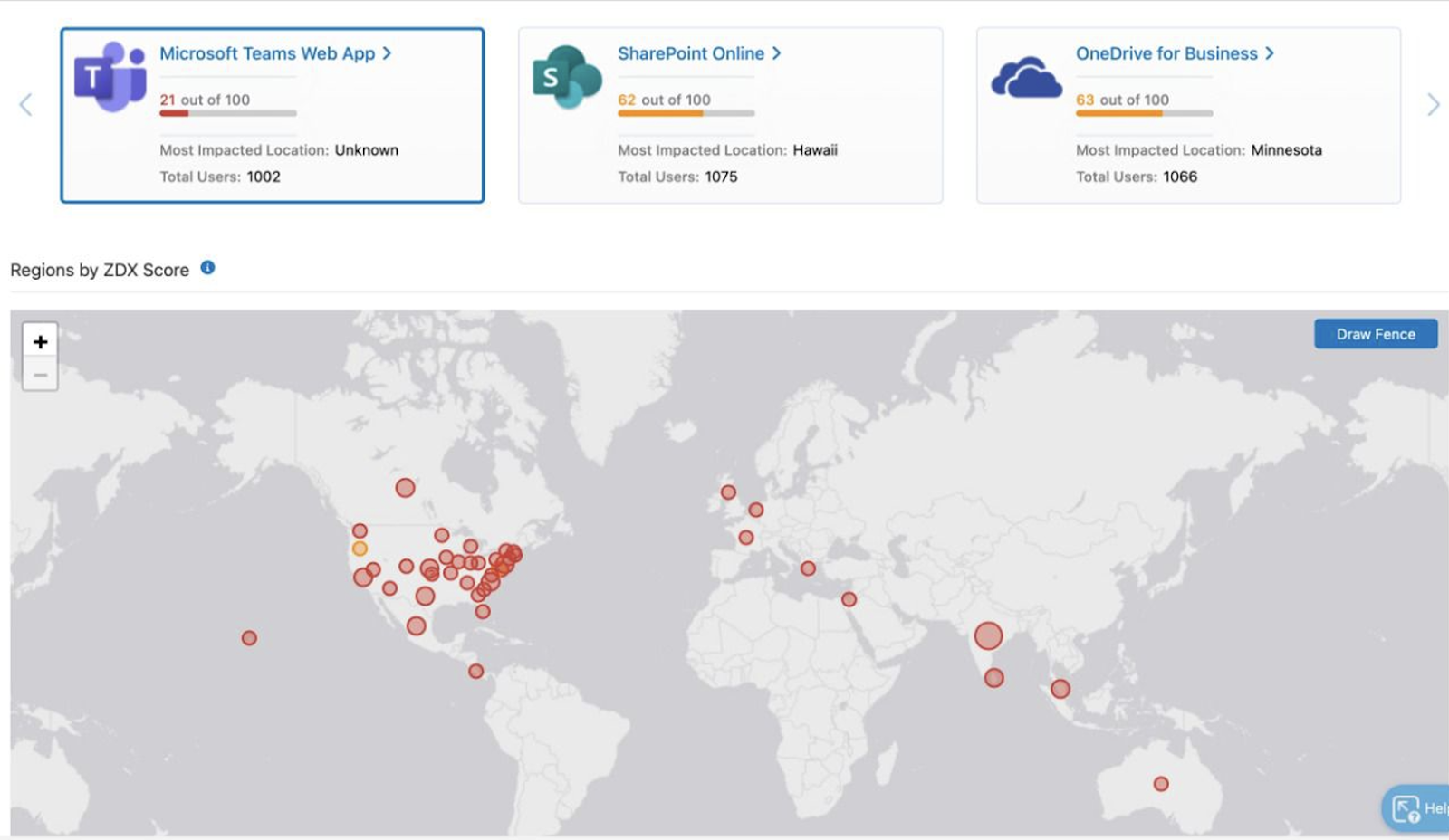Click 'Total Users: 1002' text

coord(220,177)
